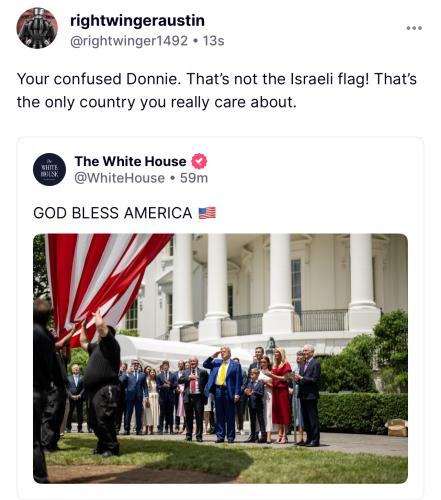Visit the @rightwinger1492 handle
Image resolution: width=441 pixels, height=500 pixels.
coord(129,41)
